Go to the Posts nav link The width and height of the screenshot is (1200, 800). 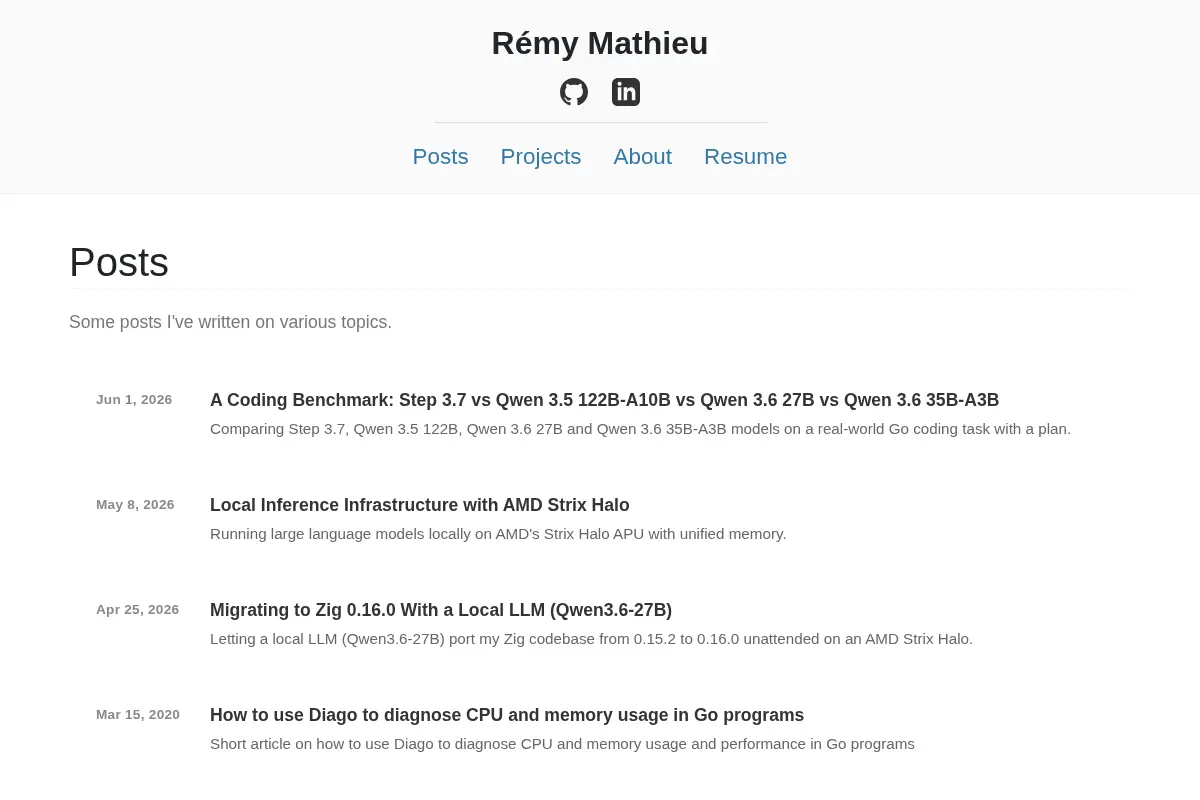(440, 157)
